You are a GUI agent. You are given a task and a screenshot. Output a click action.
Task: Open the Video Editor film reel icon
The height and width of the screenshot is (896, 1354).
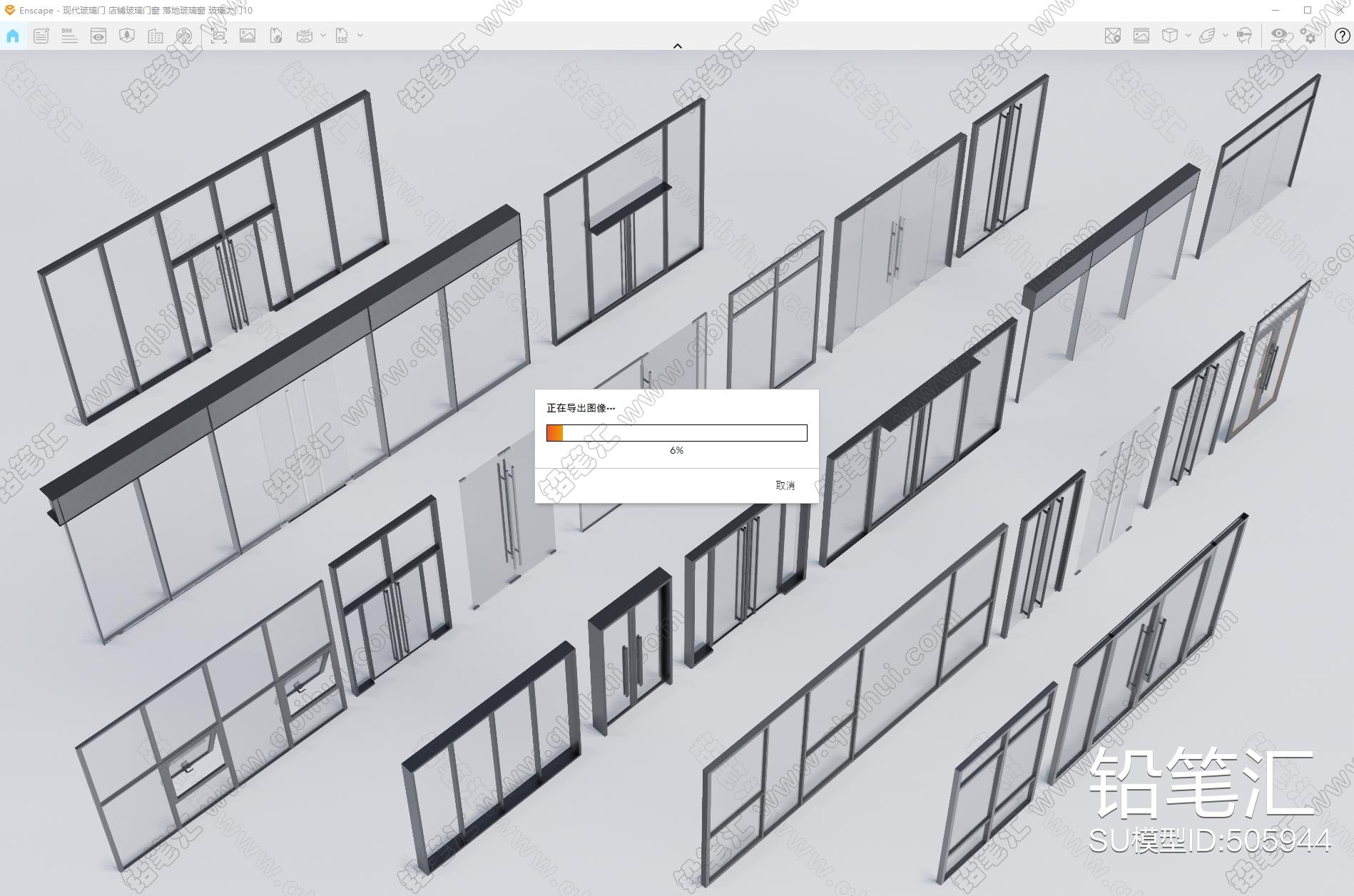(x=184, y=36)
